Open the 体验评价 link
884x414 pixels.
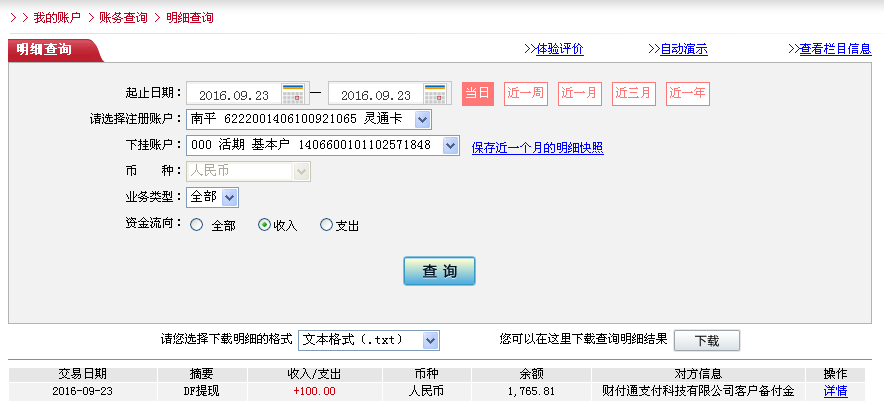559,49
